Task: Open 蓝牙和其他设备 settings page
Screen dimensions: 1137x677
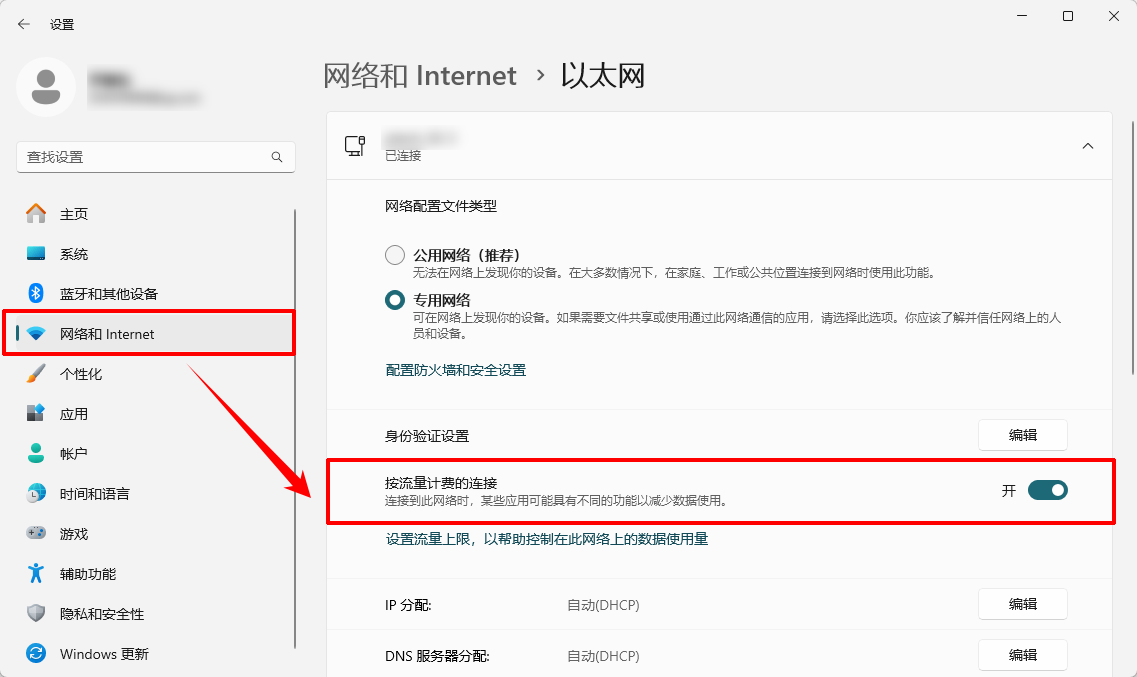Action: [154, 294]
